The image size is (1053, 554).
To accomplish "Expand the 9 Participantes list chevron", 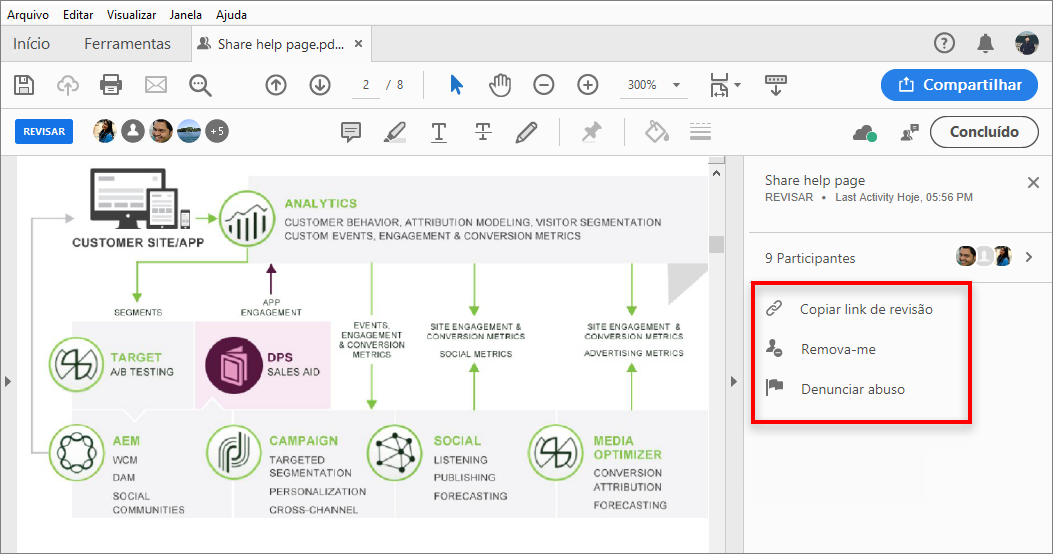I will coord(1029,257).
